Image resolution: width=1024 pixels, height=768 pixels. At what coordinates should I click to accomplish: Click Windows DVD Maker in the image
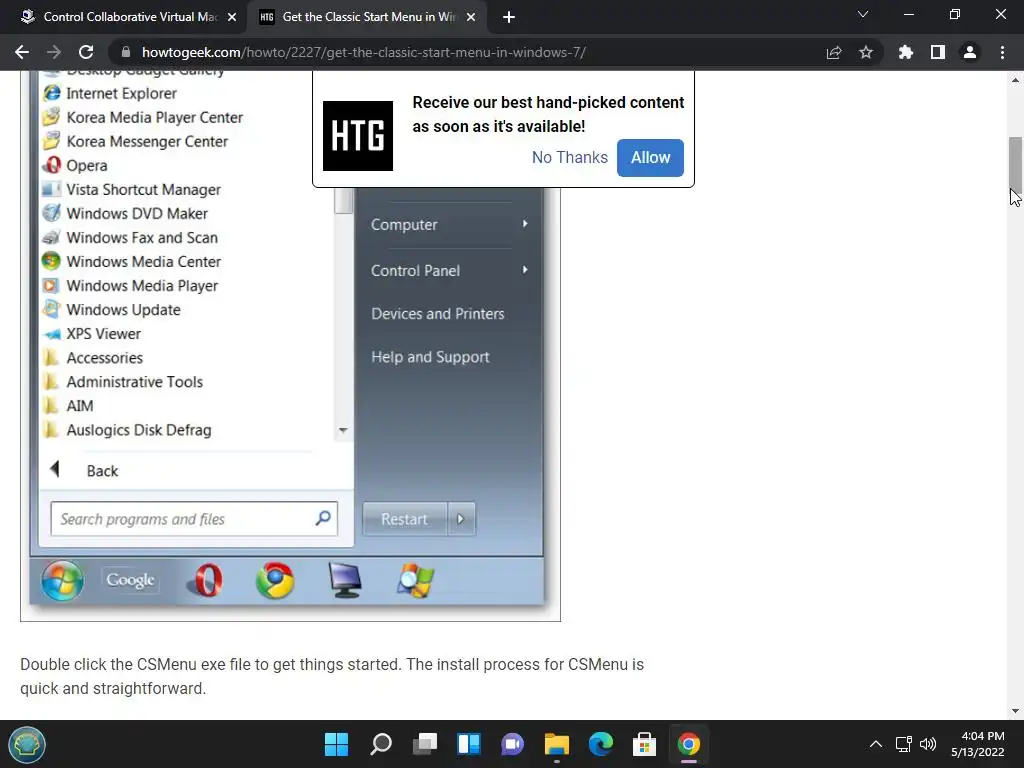pyautogui.click(x=125, y=214)
